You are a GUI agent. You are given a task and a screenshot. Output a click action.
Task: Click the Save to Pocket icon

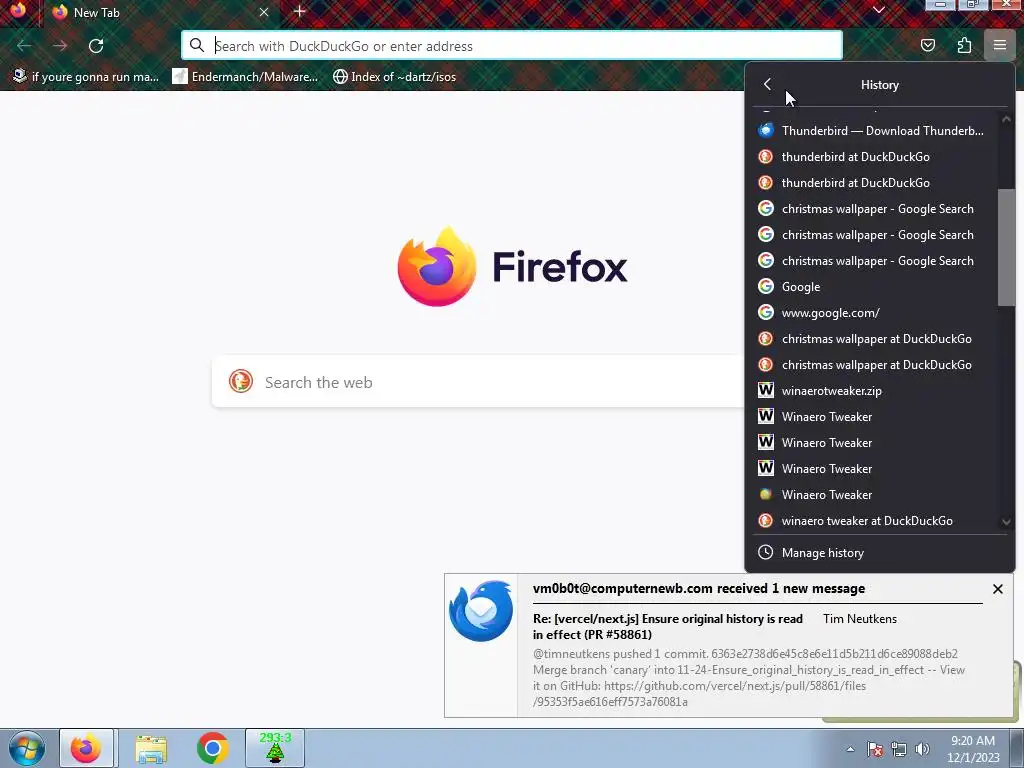(927, 45)
